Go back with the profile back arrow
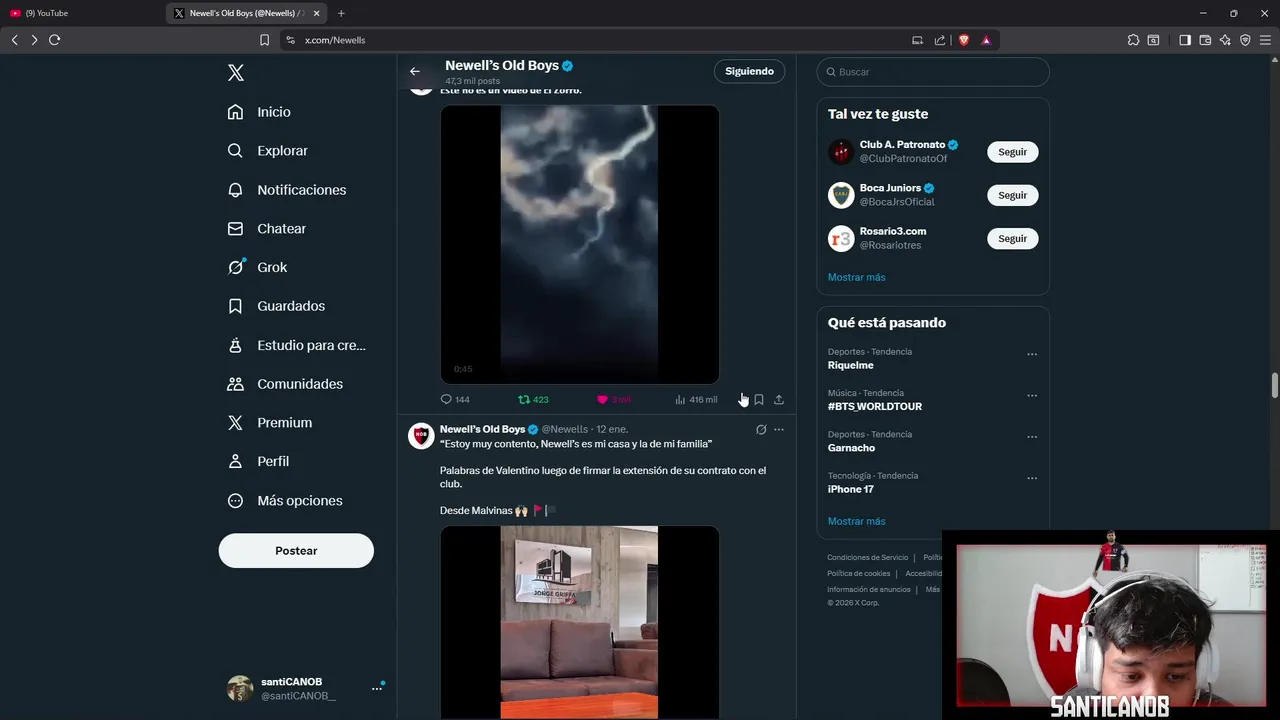 pyautogui.click(x=415, y=71)
